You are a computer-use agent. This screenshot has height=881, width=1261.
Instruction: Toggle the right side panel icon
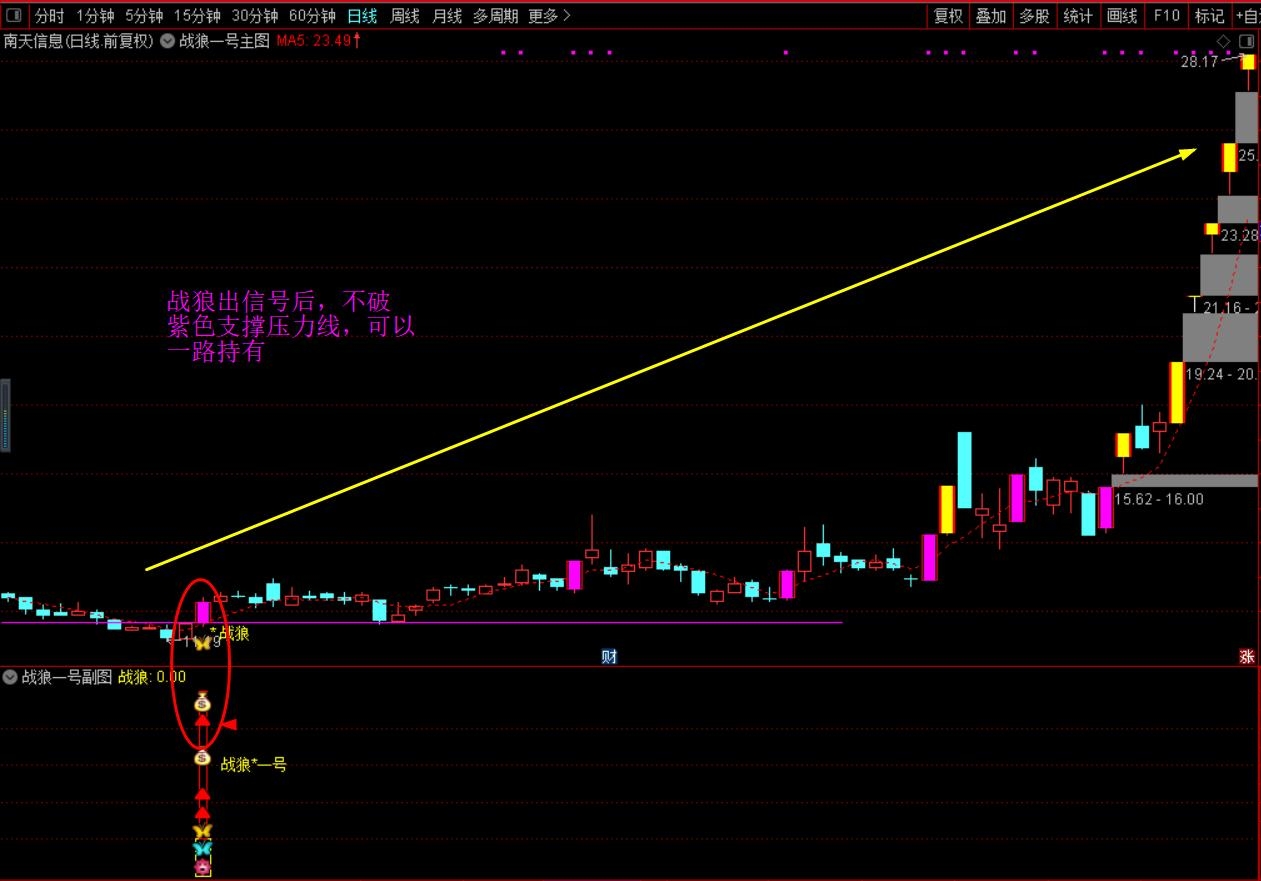pyautogui.click(x=1246, y=41)
